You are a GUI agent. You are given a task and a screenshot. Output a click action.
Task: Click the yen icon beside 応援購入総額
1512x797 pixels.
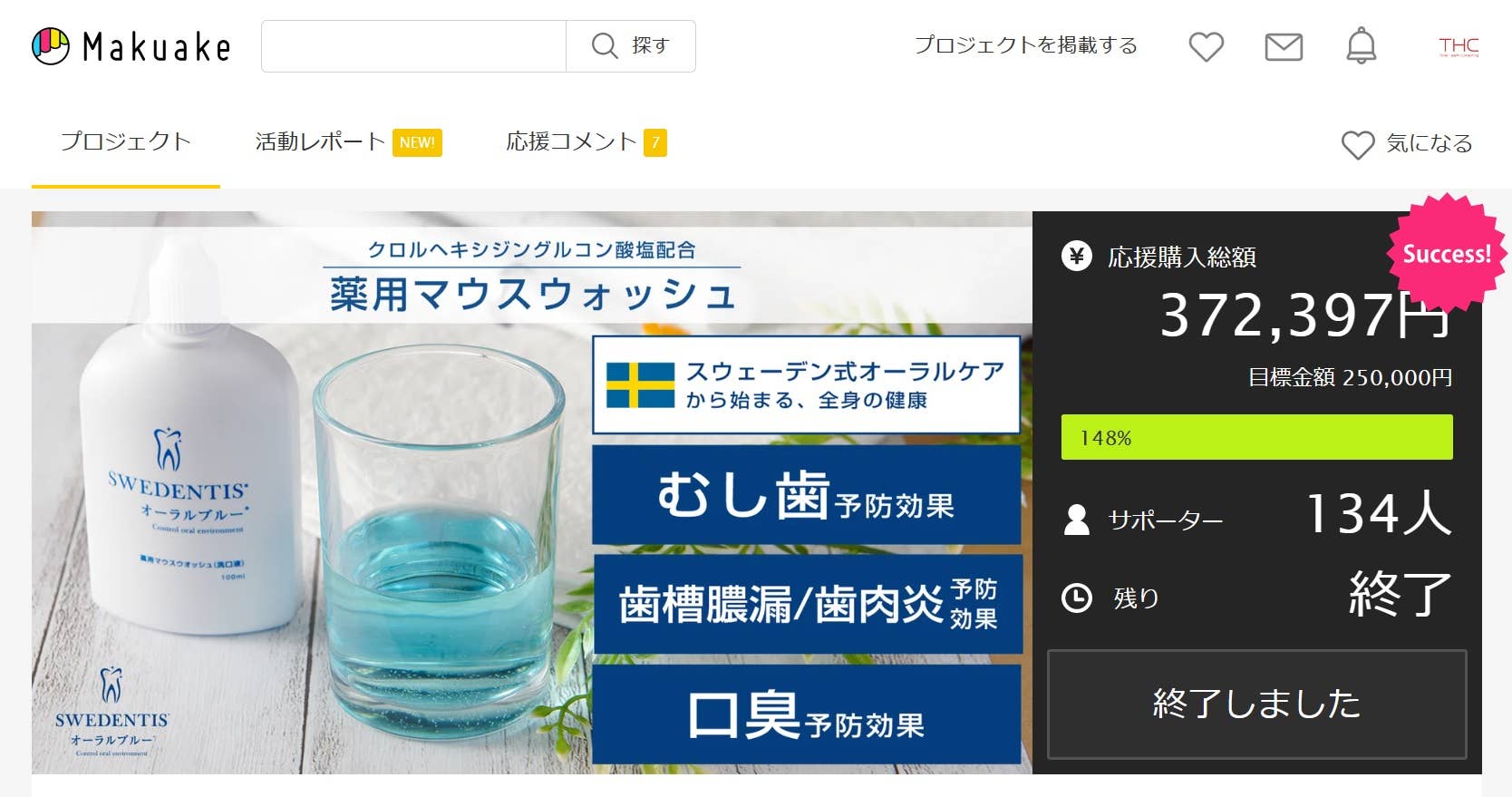click(1076, 257)
